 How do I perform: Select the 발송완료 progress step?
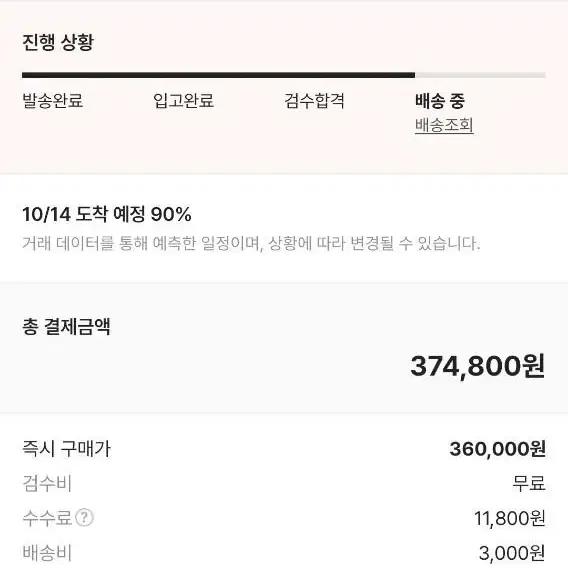pos(53,101)
